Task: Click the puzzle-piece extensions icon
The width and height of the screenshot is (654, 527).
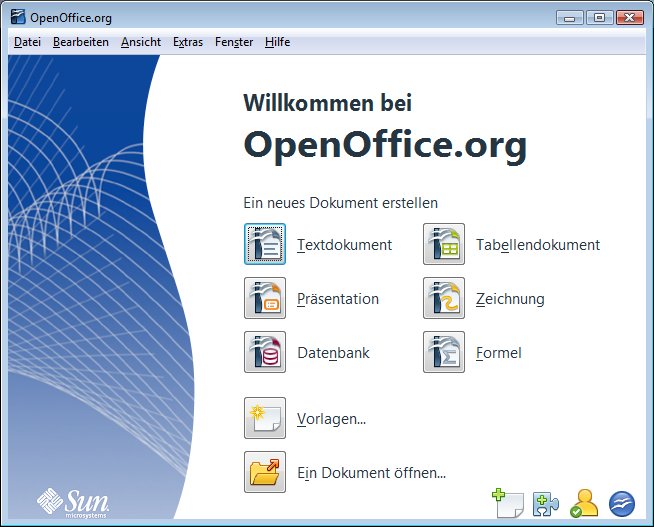Action: [546, 504]
